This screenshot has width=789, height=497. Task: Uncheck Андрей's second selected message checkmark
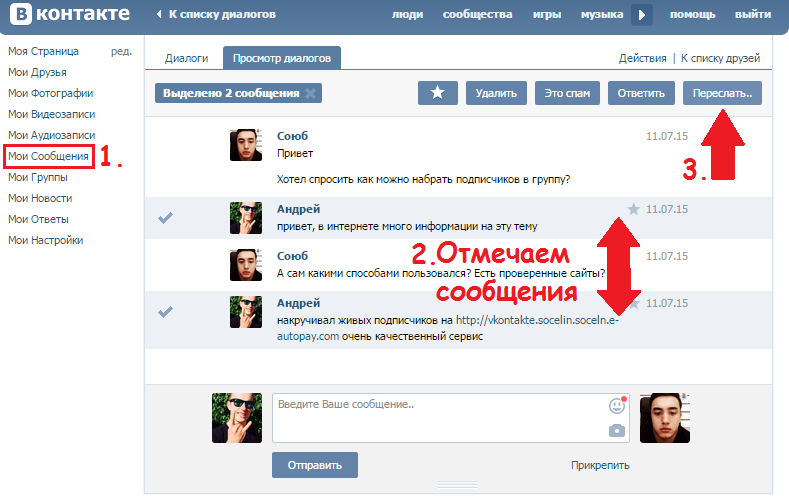[166, 312]
